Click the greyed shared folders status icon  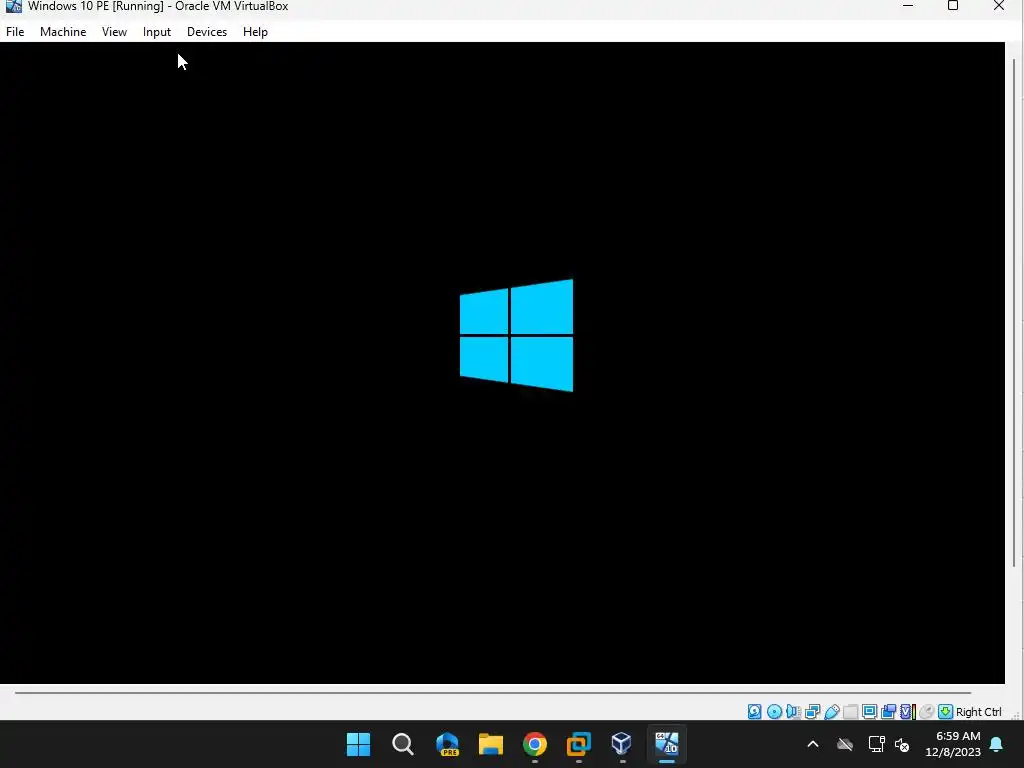pos(850,712)
